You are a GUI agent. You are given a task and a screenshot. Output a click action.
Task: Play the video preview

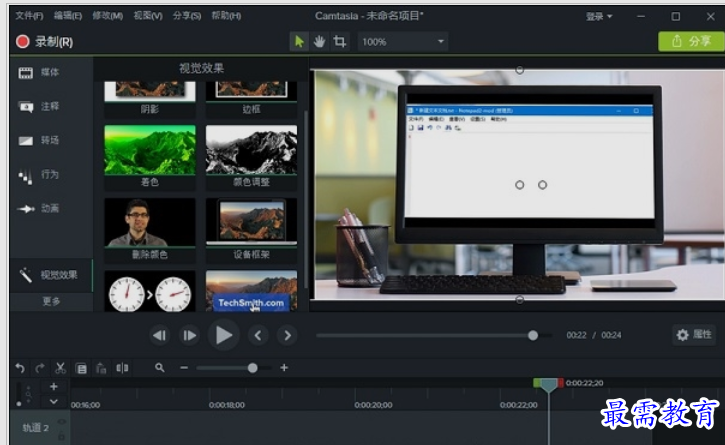pos(223,335)
